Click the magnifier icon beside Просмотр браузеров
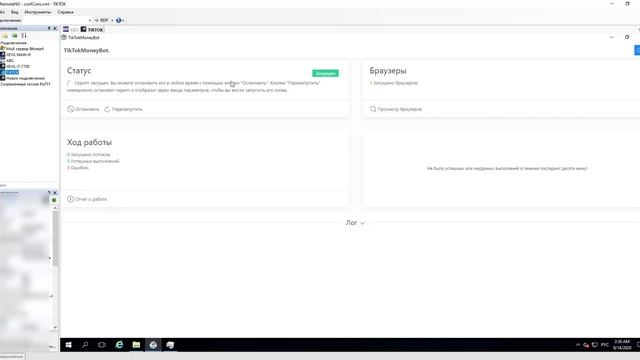This screenshot has height=360, width=640. [373, 109]
